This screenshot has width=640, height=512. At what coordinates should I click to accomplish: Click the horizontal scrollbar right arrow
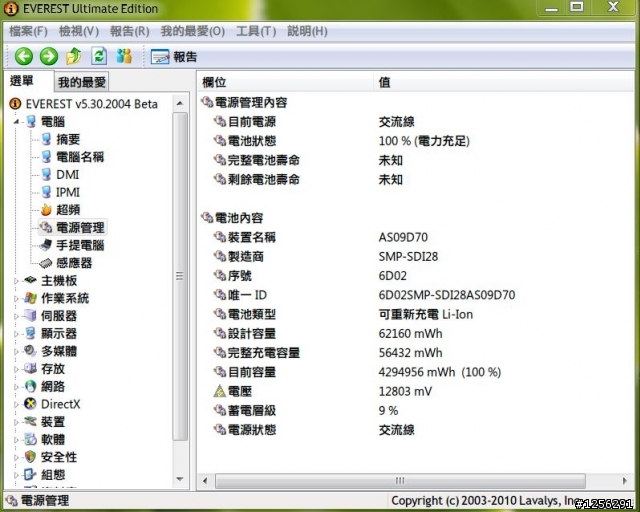[x=625, y=481]
